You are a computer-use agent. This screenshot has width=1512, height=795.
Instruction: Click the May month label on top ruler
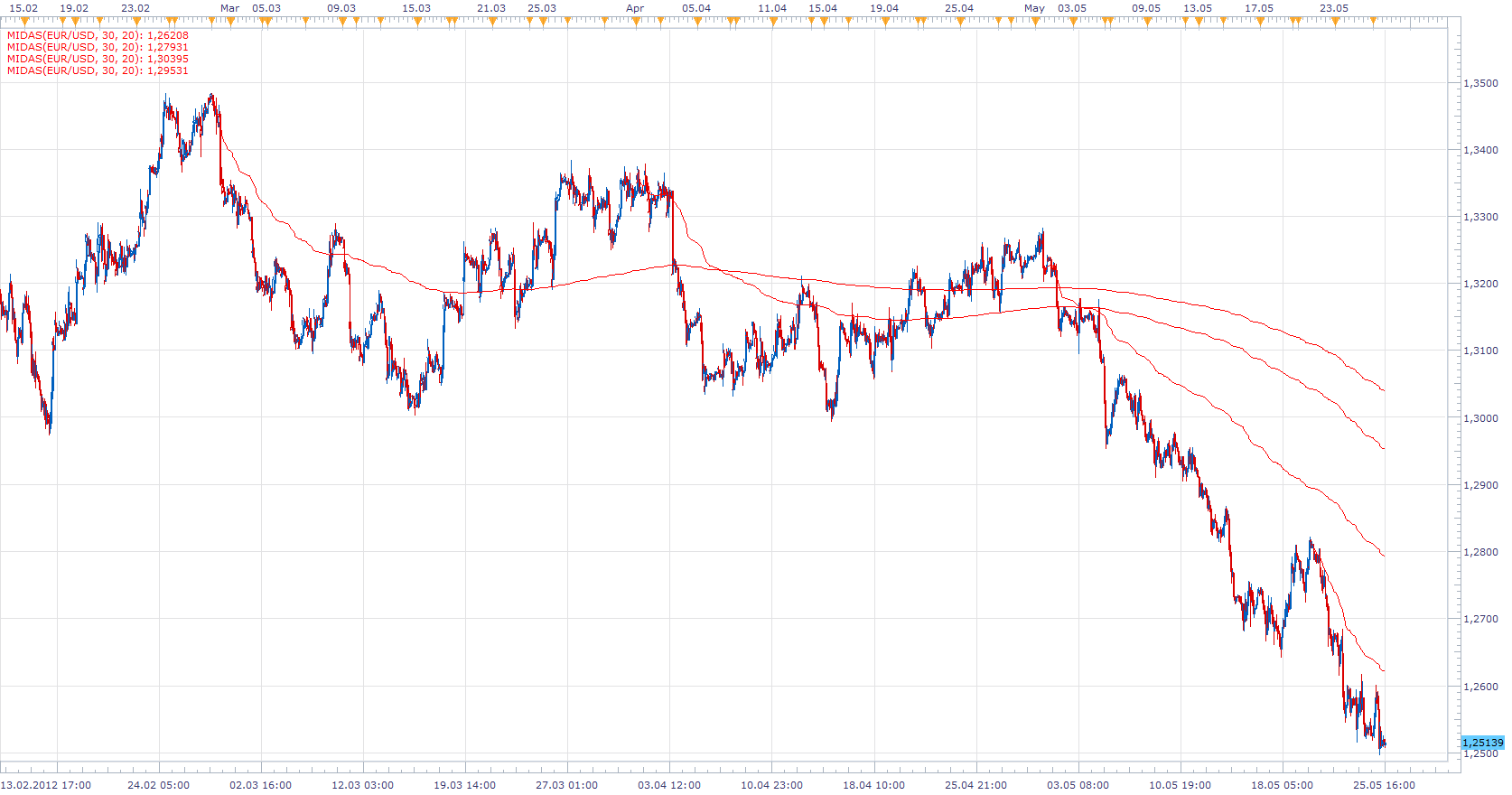(1035, 8)
